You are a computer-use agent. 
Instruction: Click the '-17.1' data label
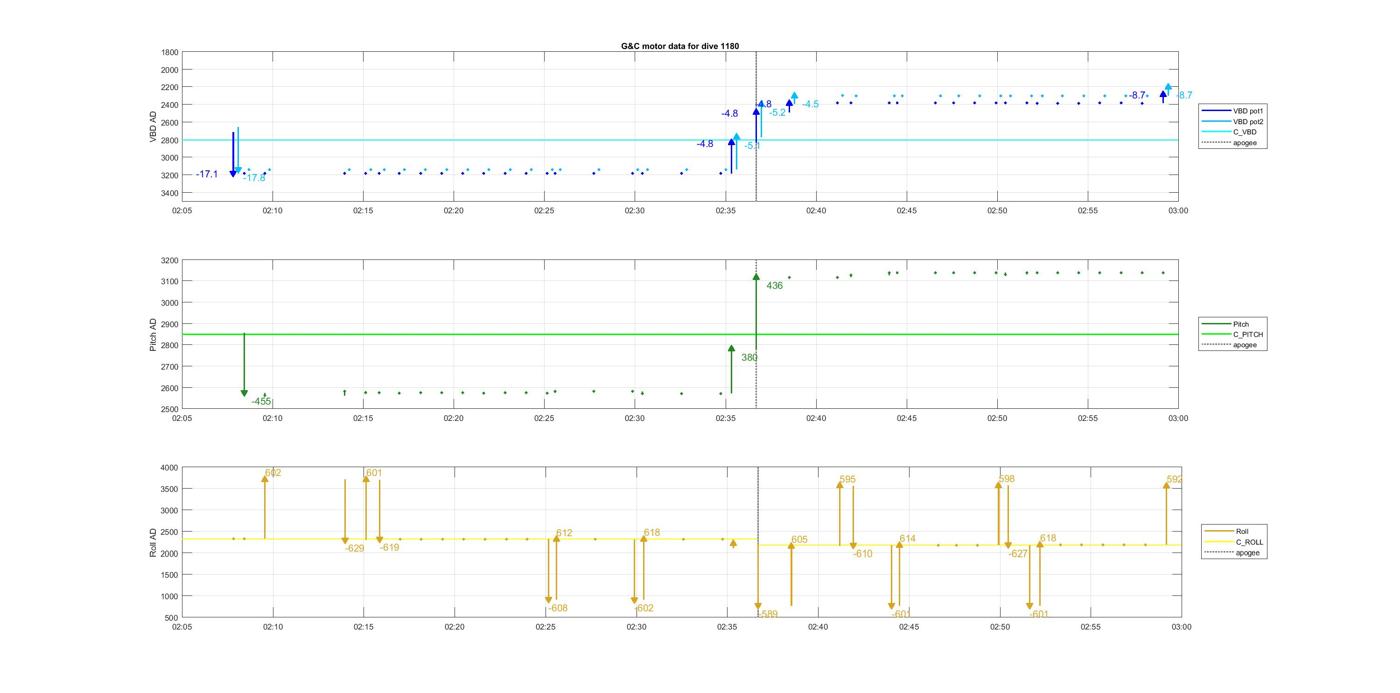click(207, 174)
